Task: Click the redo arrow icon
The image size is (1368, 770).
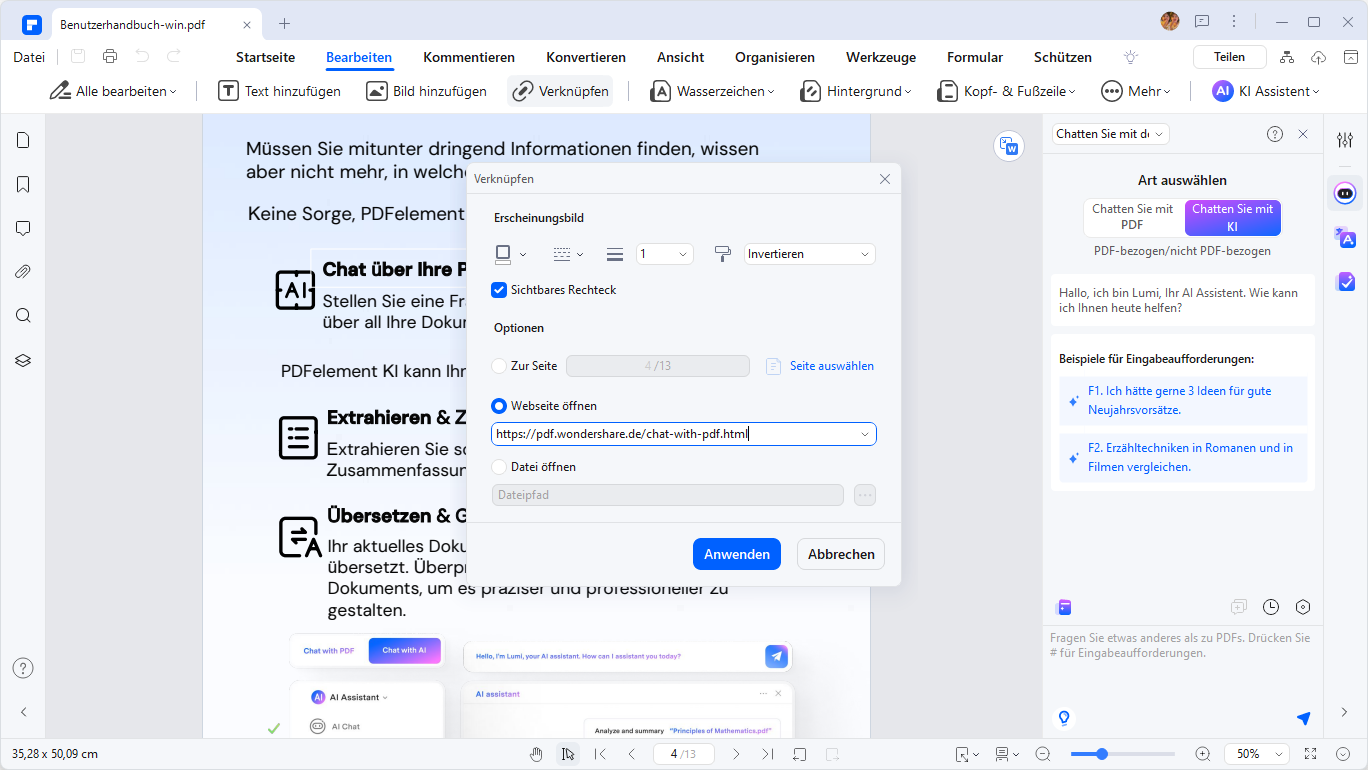Action: tap(174, 57)
